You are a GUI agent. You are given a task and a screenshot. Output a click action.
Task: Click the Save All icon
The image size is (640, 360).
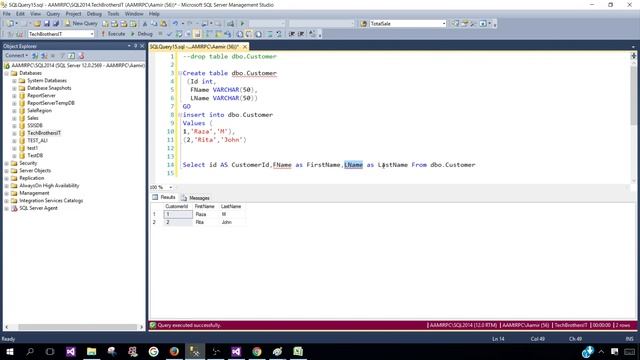tap(56, 24)
